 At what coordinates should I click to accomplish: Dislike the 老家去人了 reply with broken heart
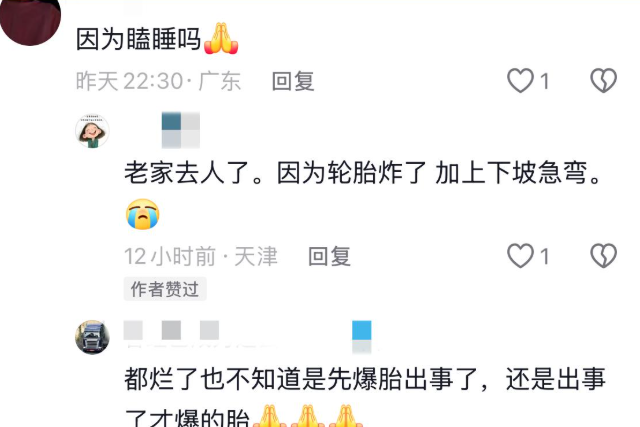point(603,256)
